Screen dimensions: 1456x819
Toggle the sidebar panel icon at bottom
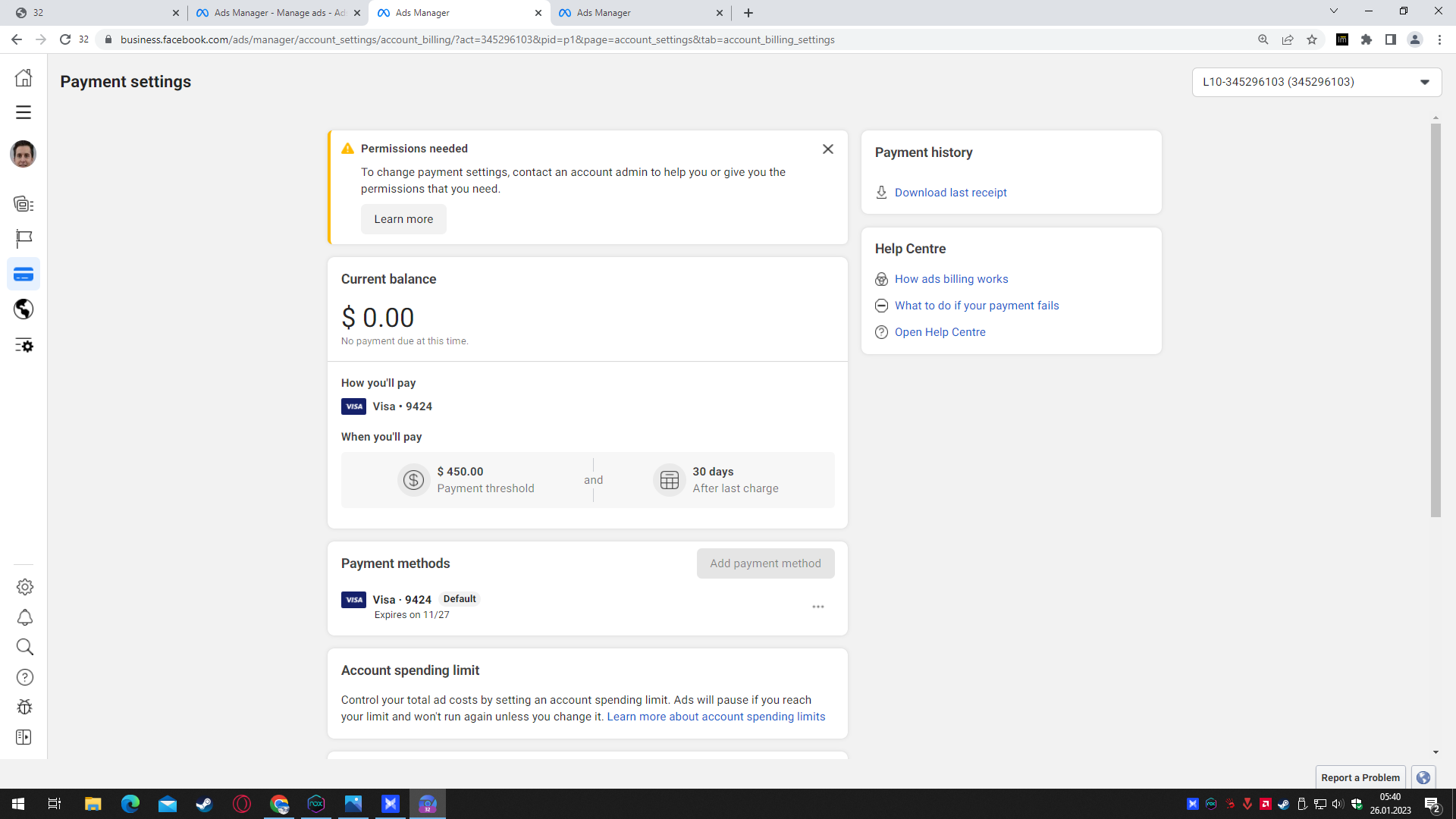click(x=24, y=737)
